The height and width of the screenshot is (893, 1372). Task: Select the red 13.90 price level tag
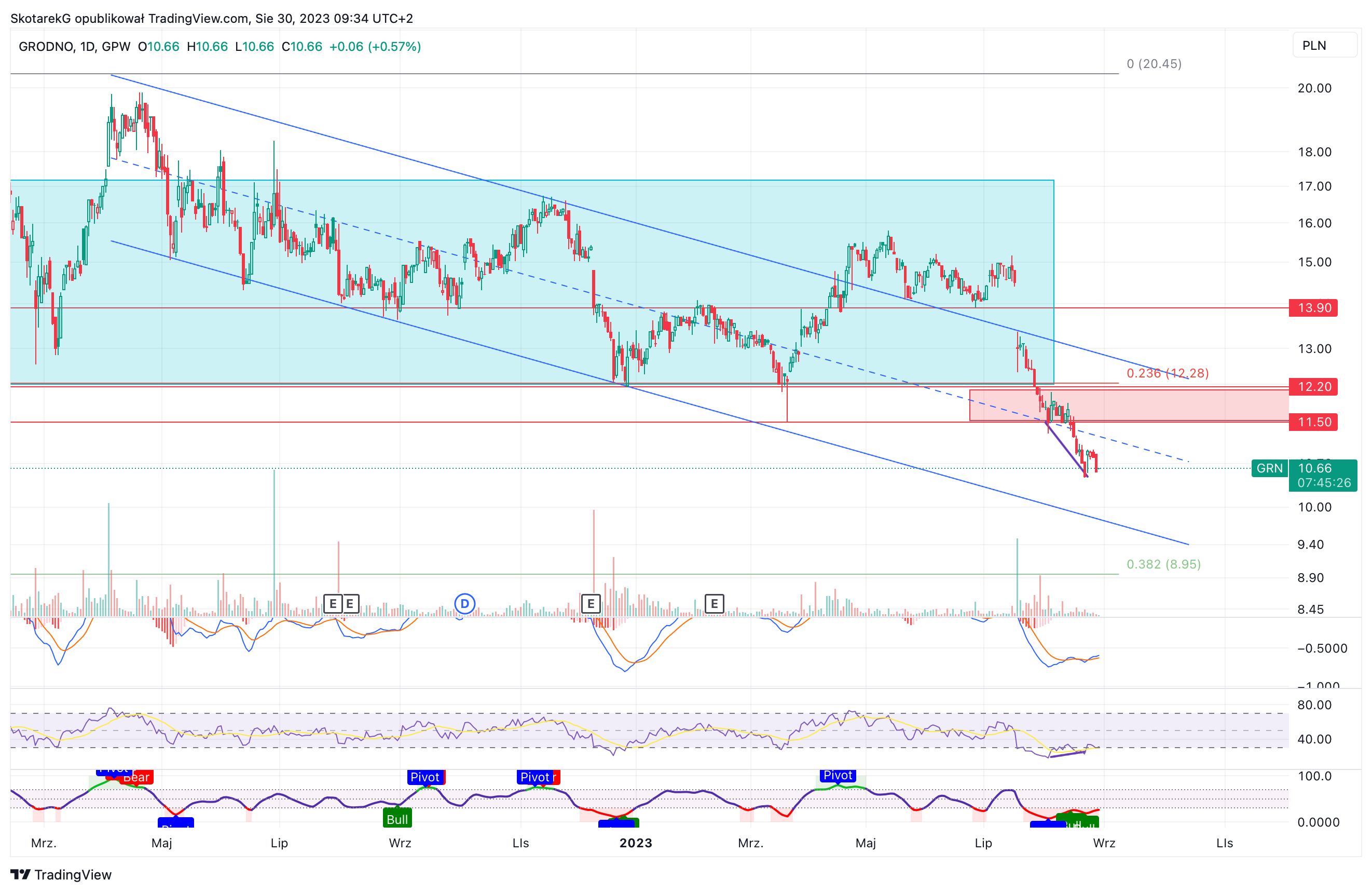1313,307
